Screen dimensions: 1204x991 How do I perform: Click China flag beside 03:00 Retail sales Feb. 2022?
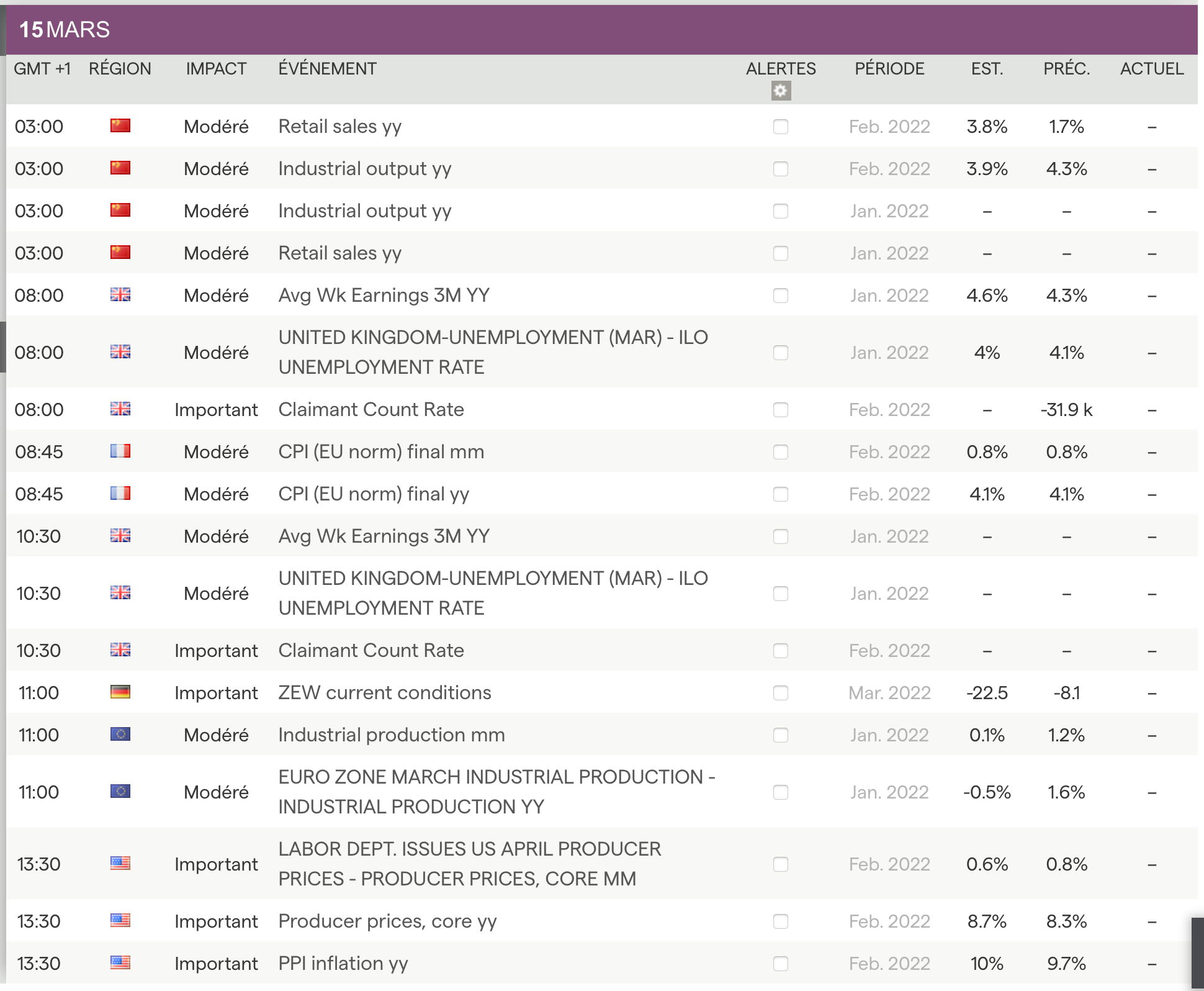tap(120, 126)
